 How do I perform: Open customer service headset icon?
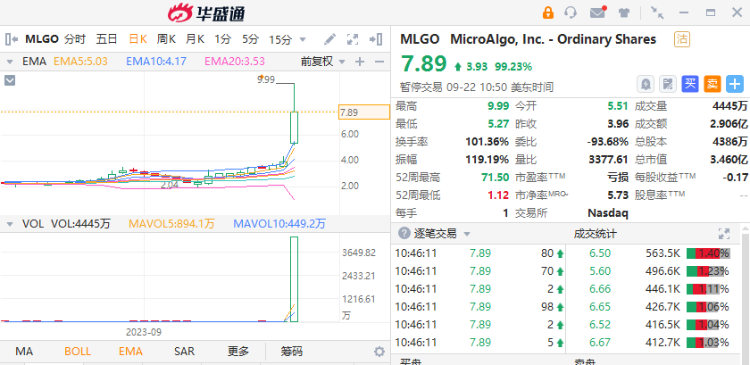pyautogui.click(x=570, y=12)
